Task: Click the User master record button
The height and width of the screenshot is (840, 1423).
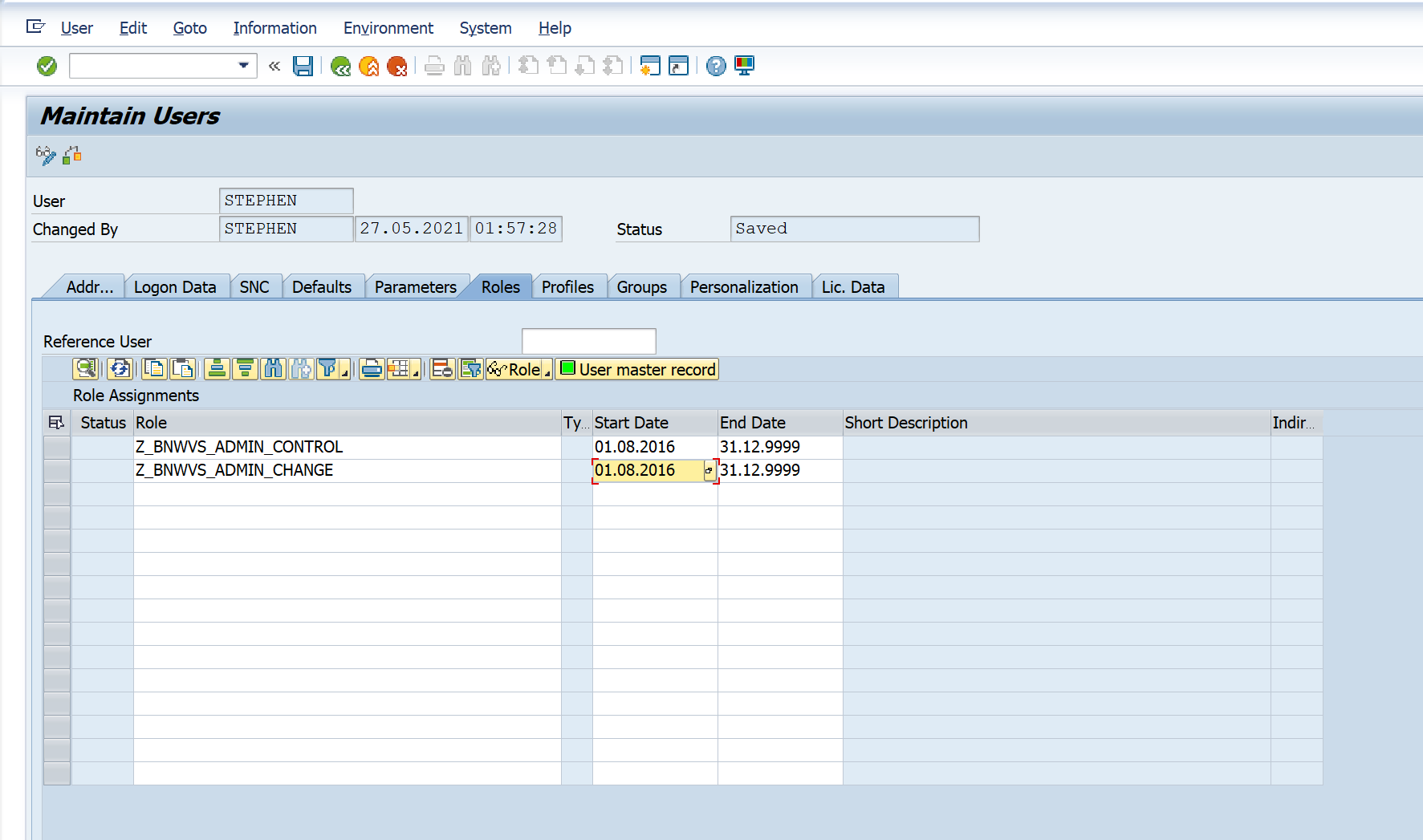Action: tap(637, 369)
